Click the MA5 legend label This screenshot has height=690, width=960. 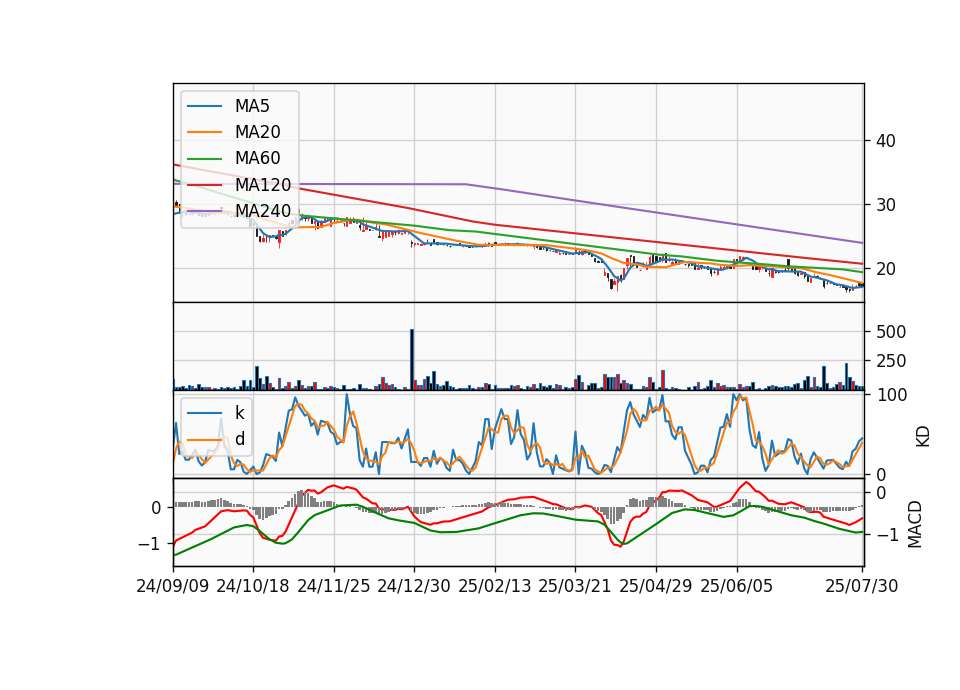coord(252,106)
